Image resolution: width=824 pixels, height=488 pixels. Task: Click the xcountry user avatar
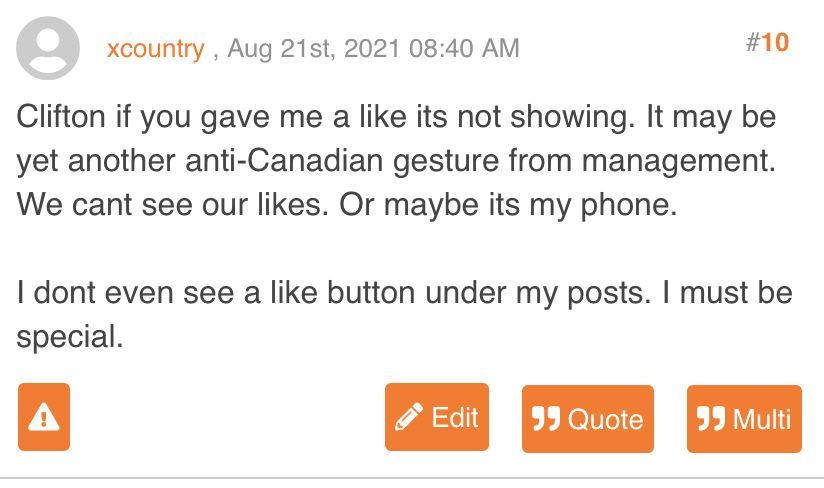tap(48, 48)
